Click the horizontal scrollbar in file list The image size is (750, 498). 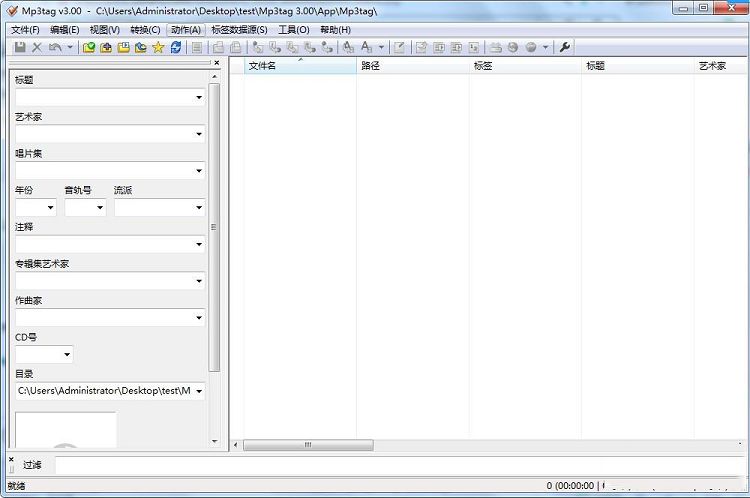click(x=308, y=445)
